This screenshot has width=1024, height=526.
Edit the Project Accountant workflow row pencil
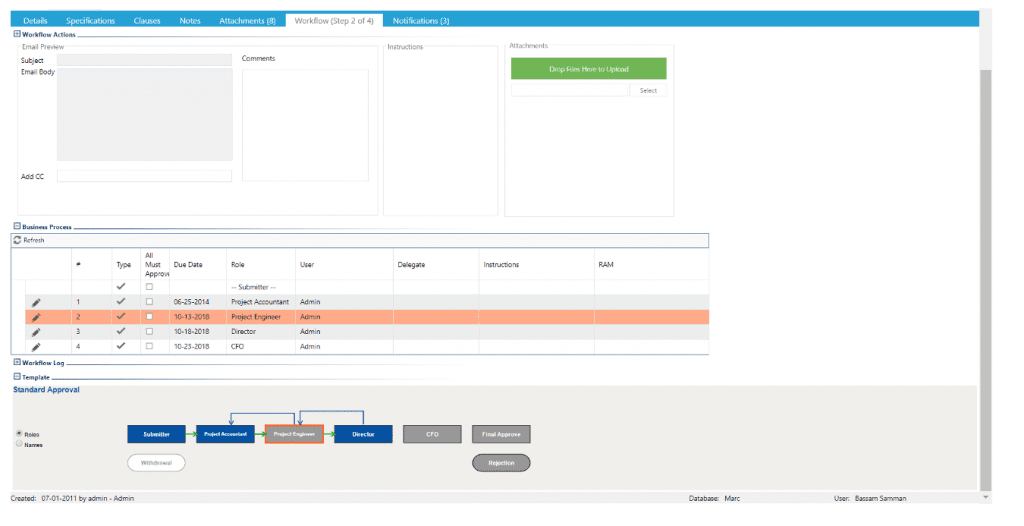(36, 303)
